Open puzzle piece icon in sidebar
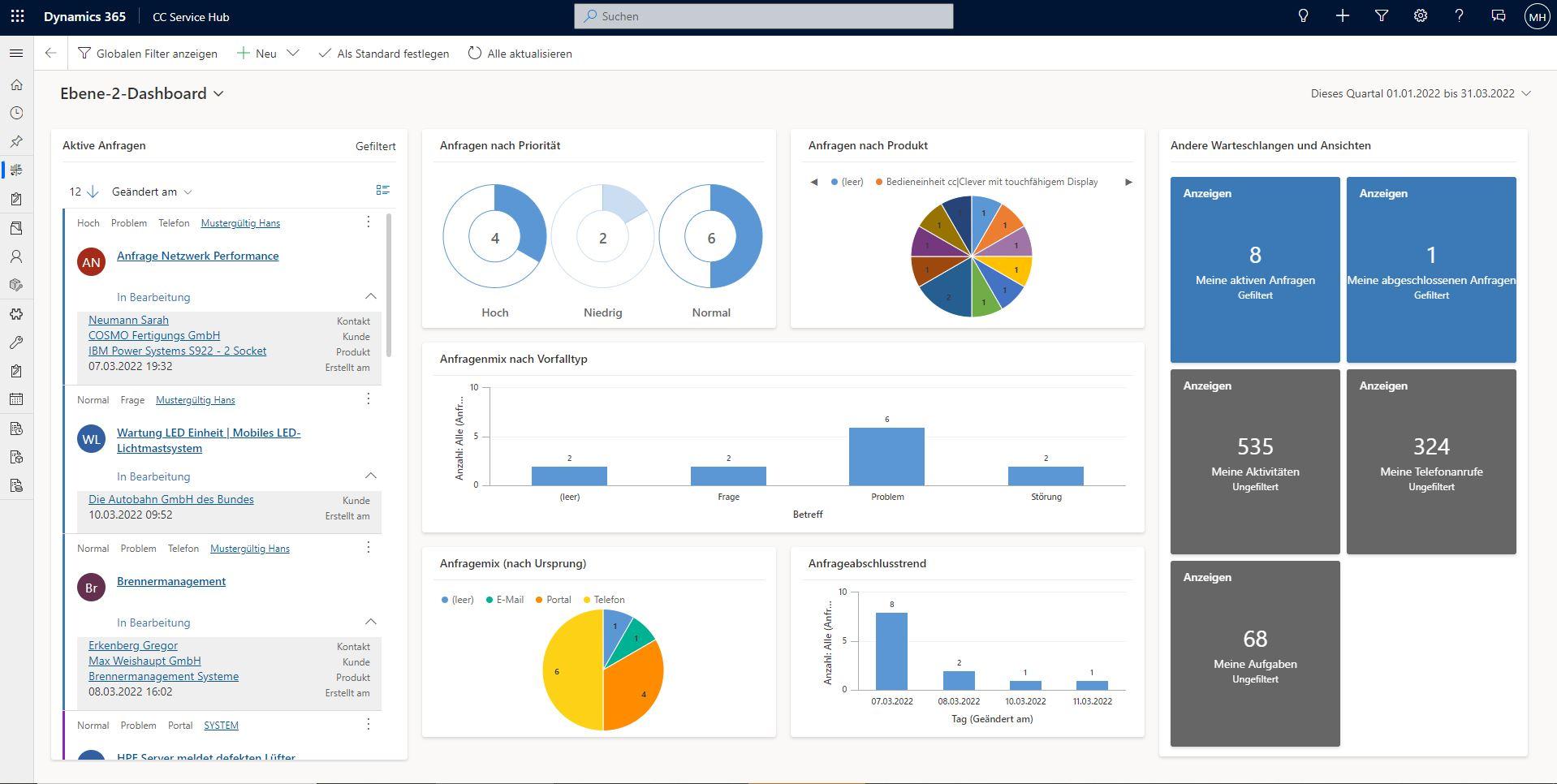Viewport: 1557px width, 784px height. pyautogui.click(x=16, y=314)
